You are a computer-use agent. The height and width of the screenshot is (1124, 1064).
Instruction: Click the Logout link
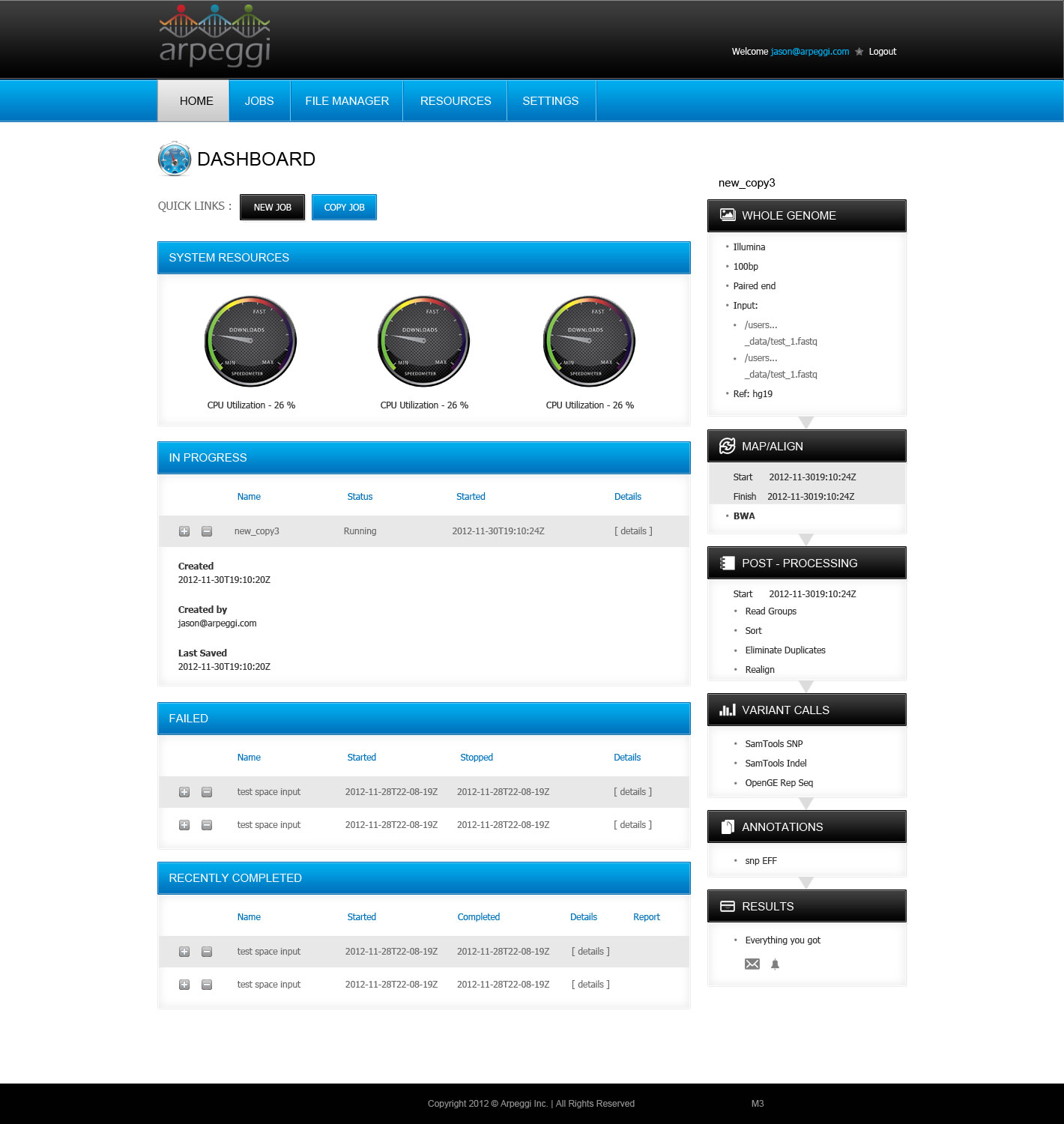coord(882,52)
